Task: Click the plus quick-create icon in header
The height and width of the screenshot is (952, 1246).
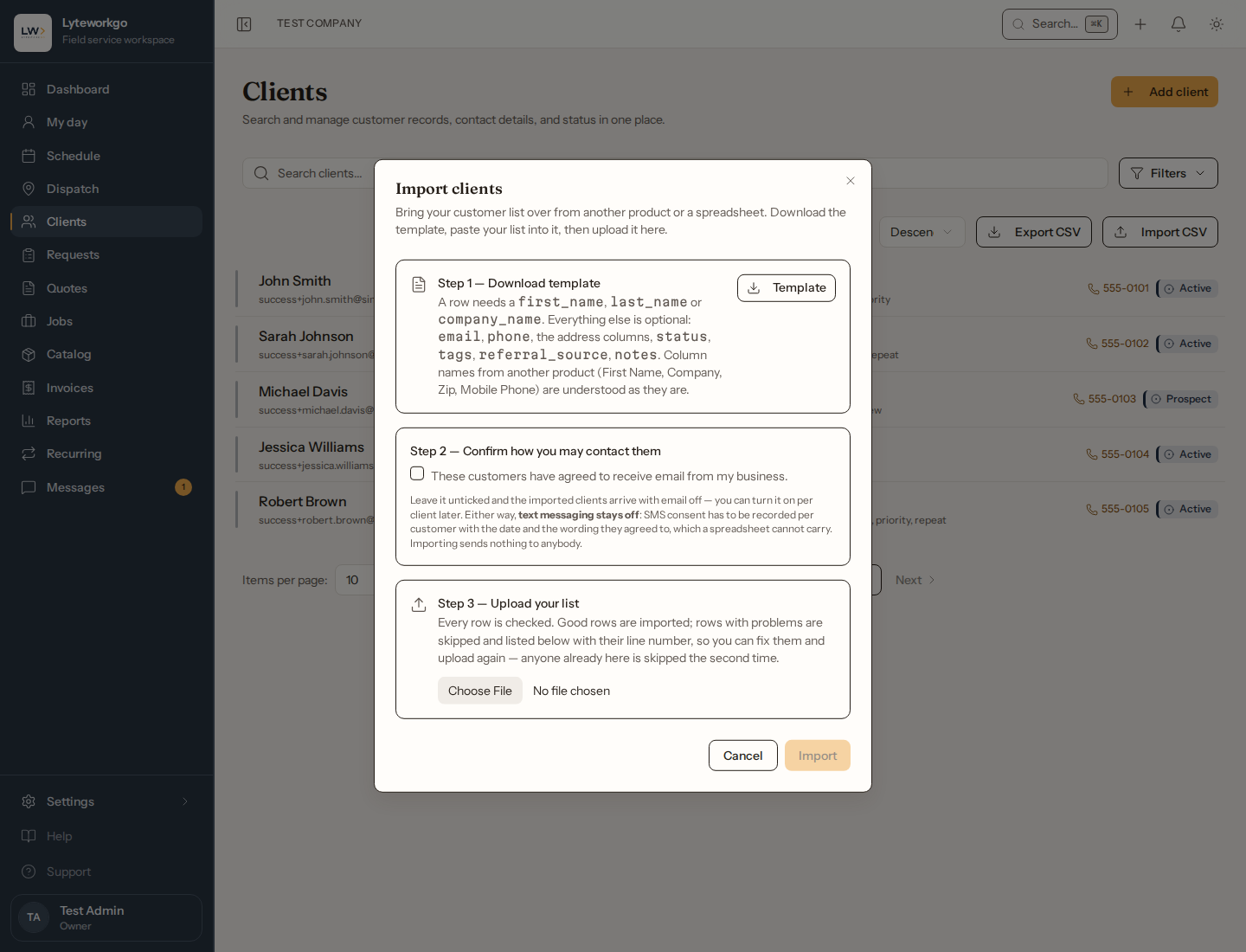Action: pyautogui.click(x=1140, y=24)
